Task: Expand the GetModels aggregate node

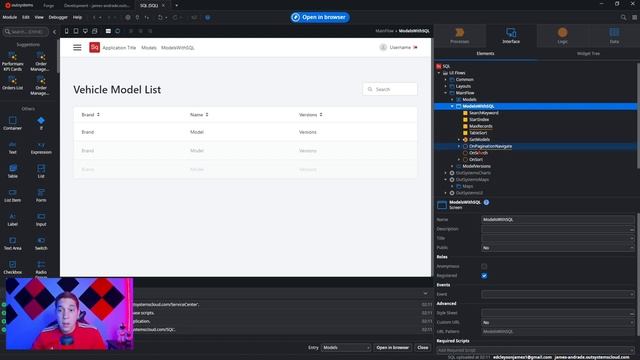Action: (x=459, y=140)
